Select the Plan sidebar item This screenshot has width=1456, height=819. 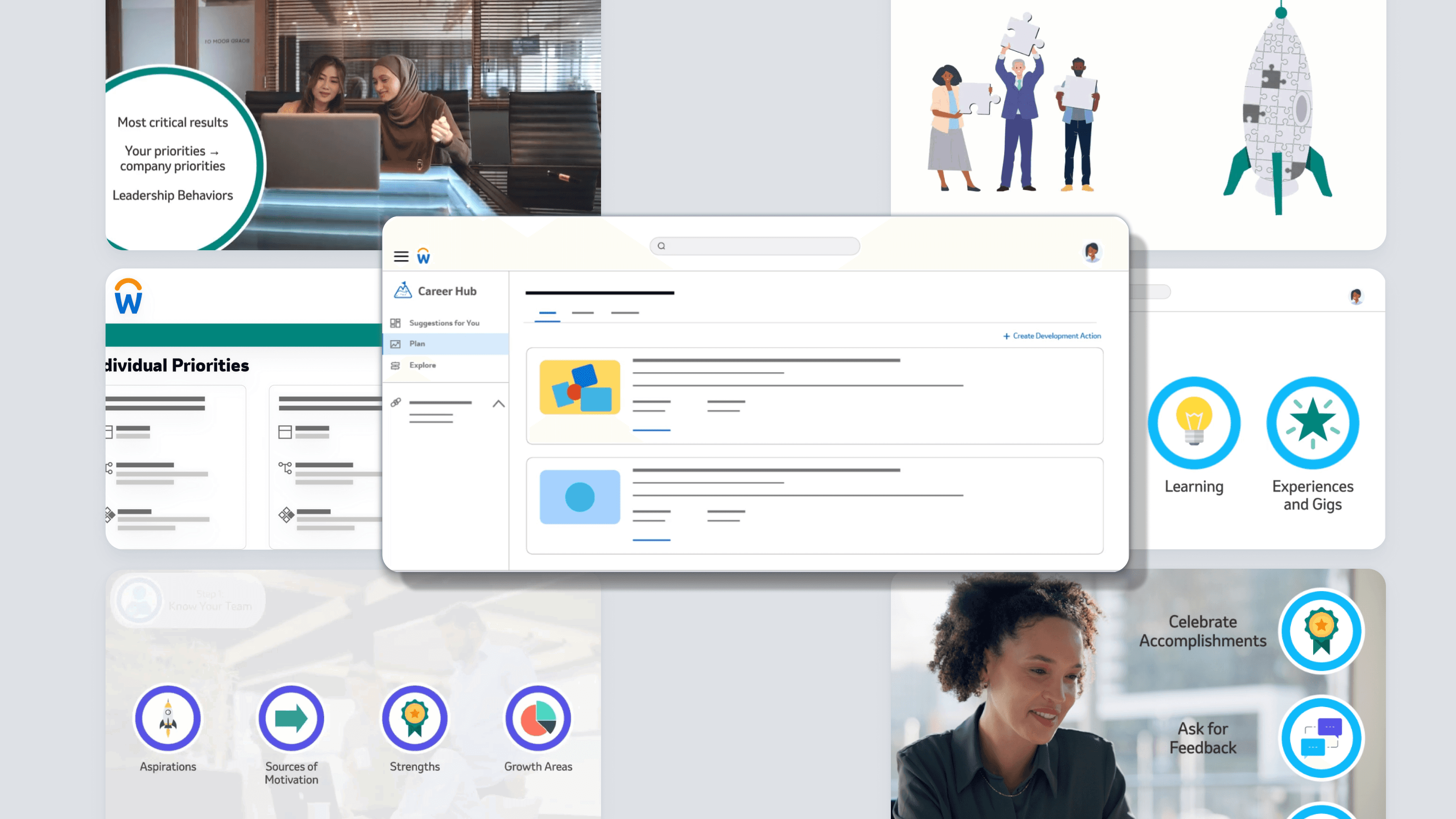click(x=417, y=344)
